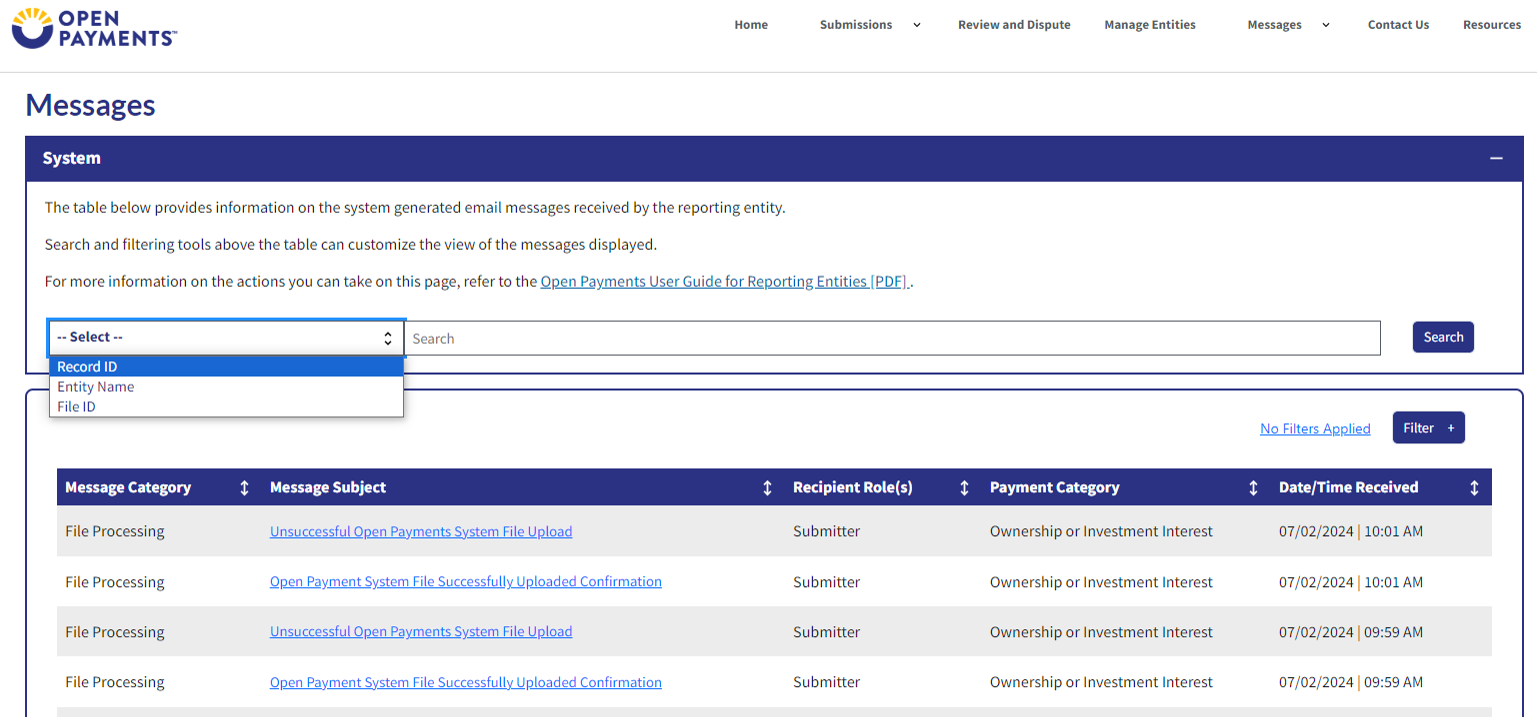Image resolution: width=1537 pixels, height=717 pixels.
Task: Expand the Messages menu chevron
Action: coord(1326,25)
